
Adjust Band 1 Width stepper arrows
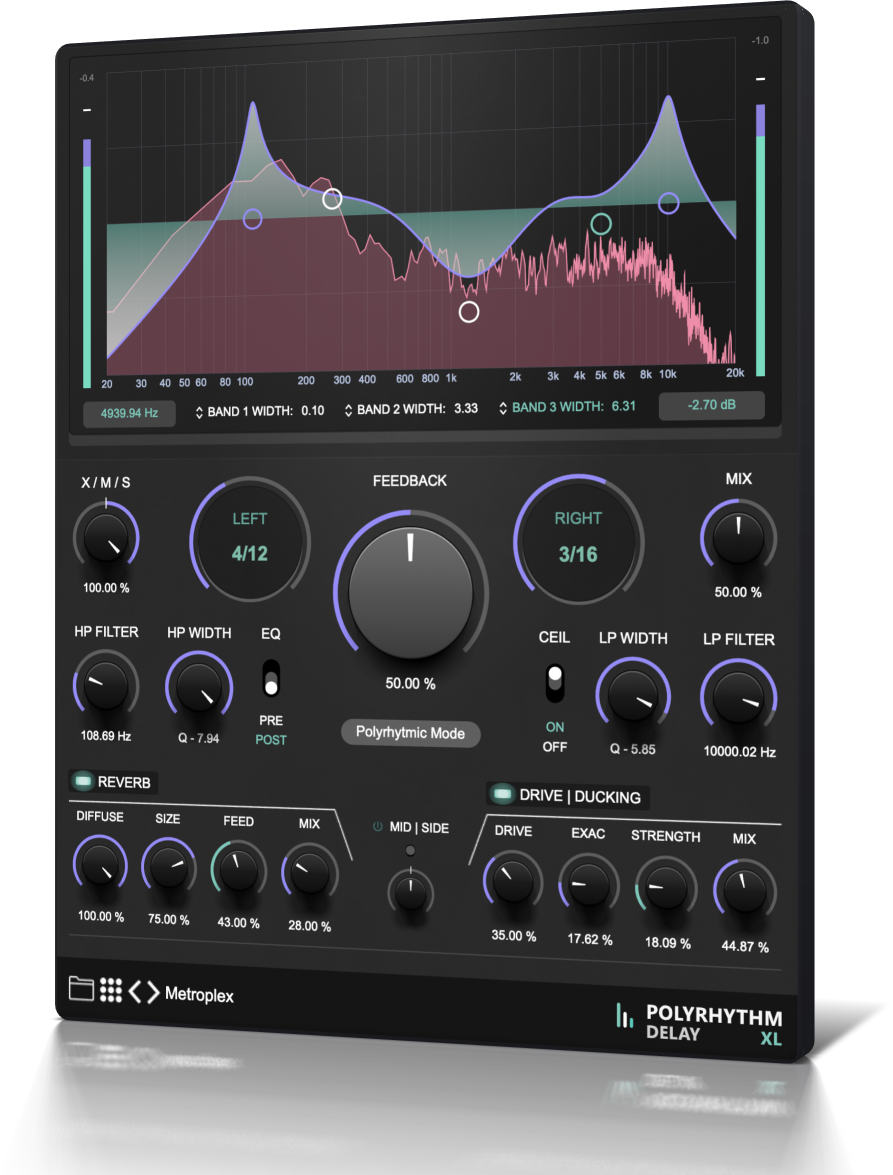point(199,412)
